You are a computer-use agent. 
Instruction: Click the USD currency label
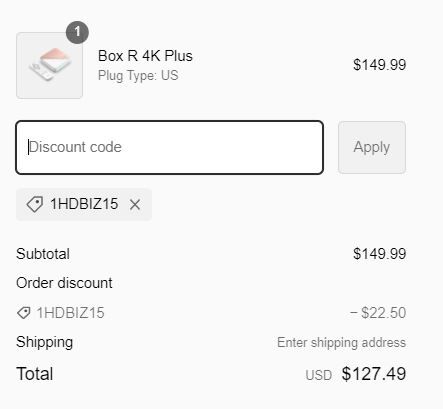tap(319, 375)
